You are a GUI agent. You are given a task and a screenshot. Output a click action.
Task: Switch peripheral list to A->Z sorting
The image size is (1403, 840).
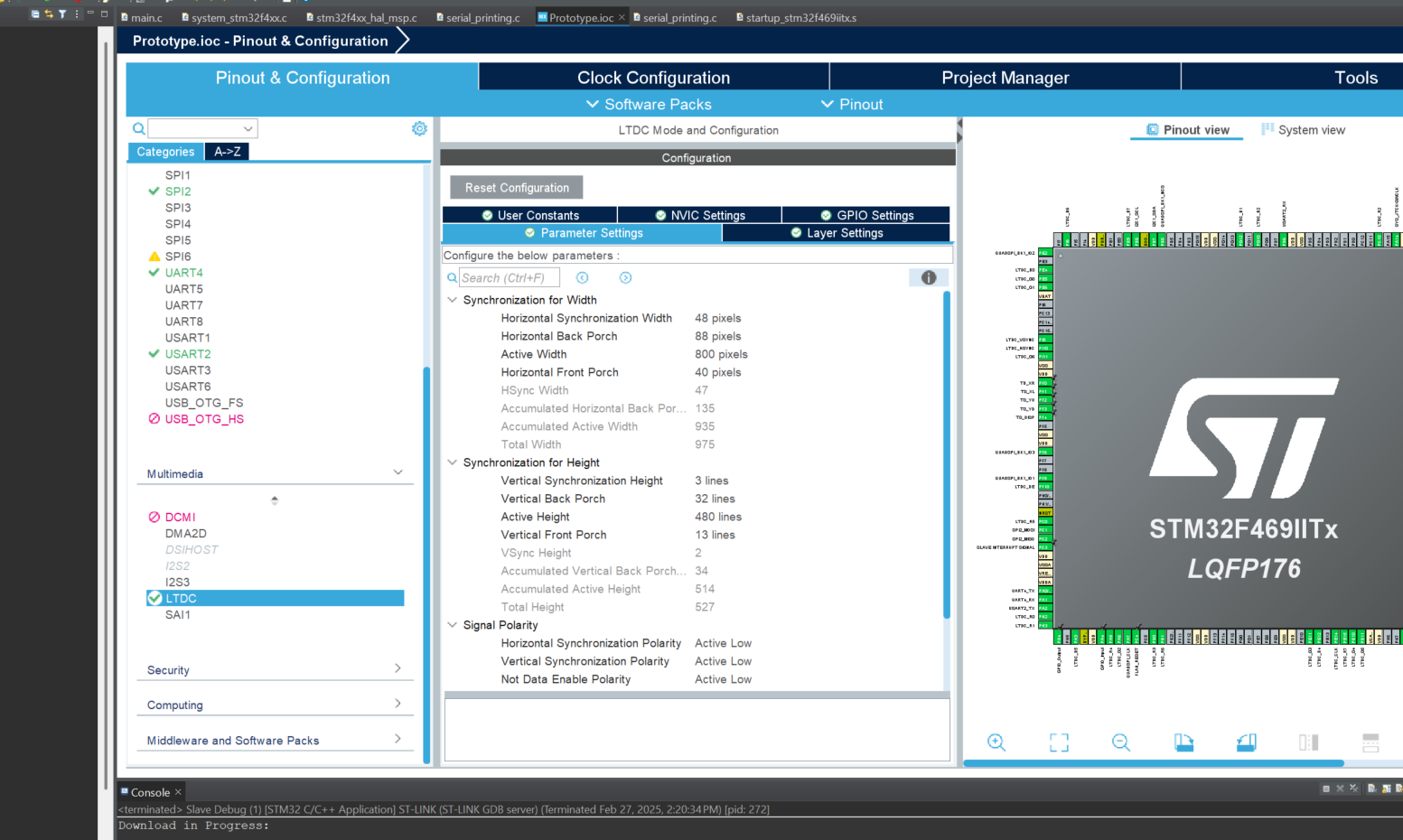[x=227, y=152]
